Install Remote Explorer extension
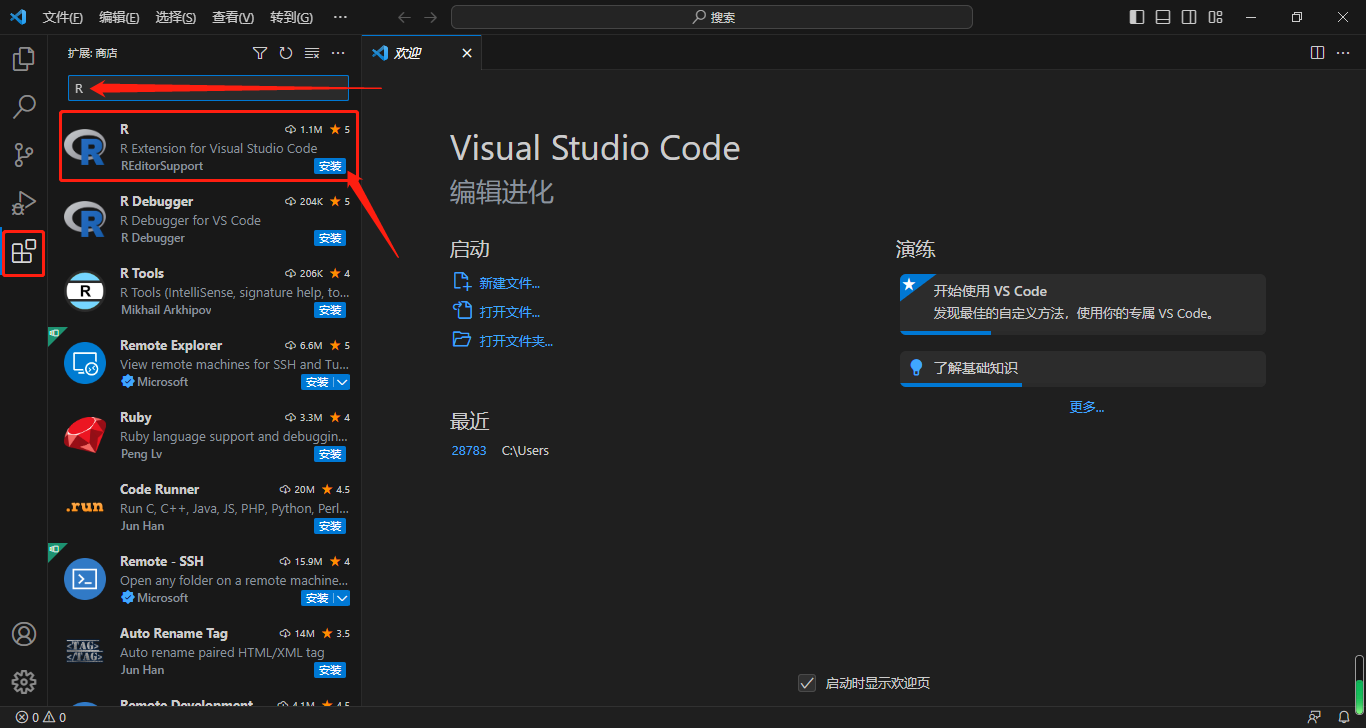 pyautogui.click(x=317, y=382)
